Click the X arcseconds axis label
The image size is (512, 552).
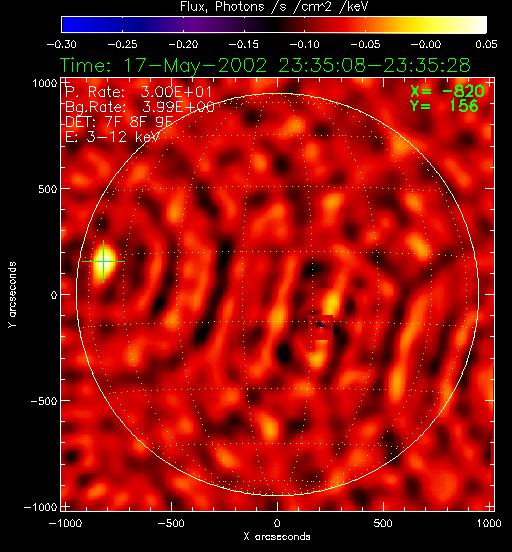click(x=277, y=537)
